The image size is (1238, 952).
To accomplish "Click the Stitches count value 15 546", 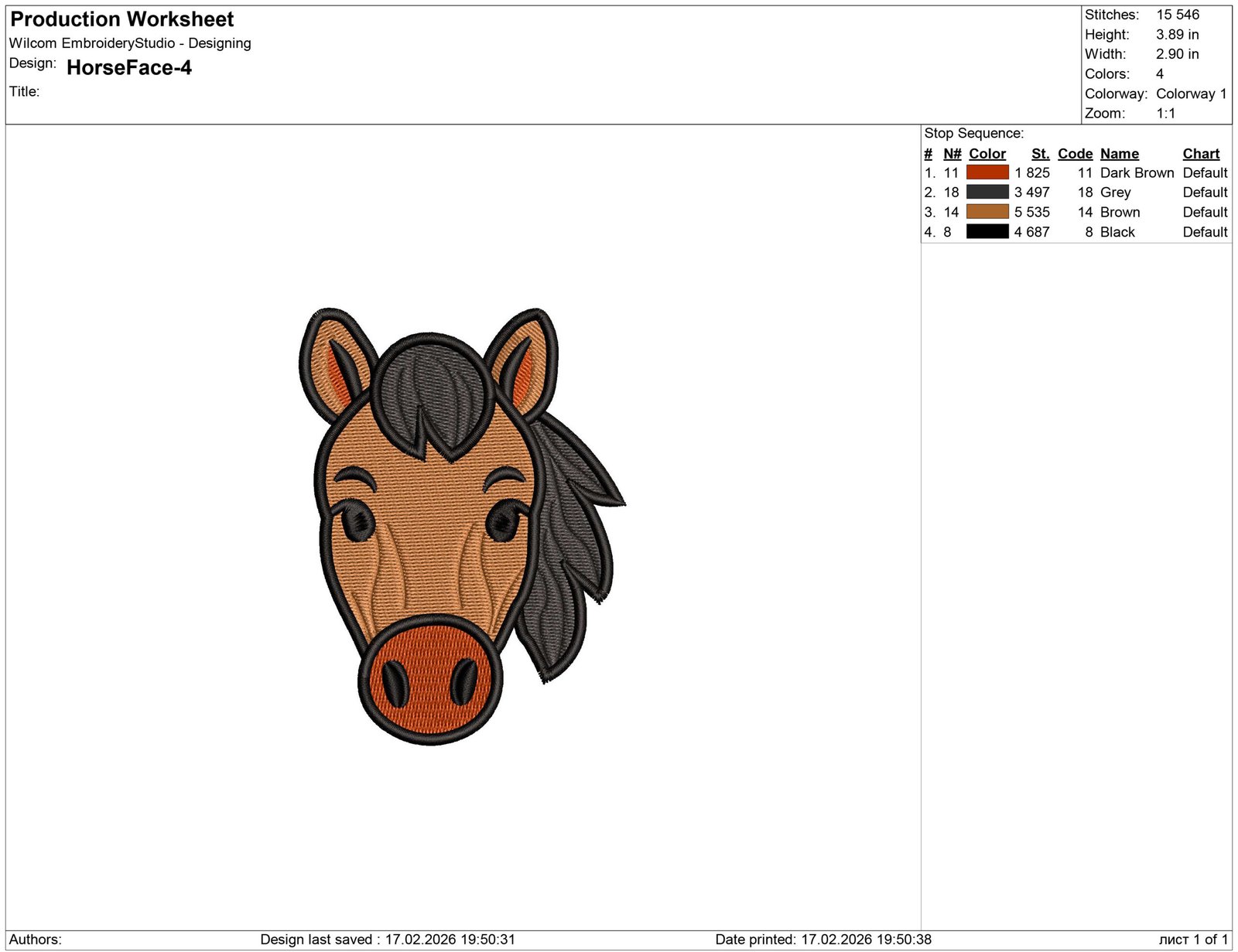I will tap(1179, 14).
